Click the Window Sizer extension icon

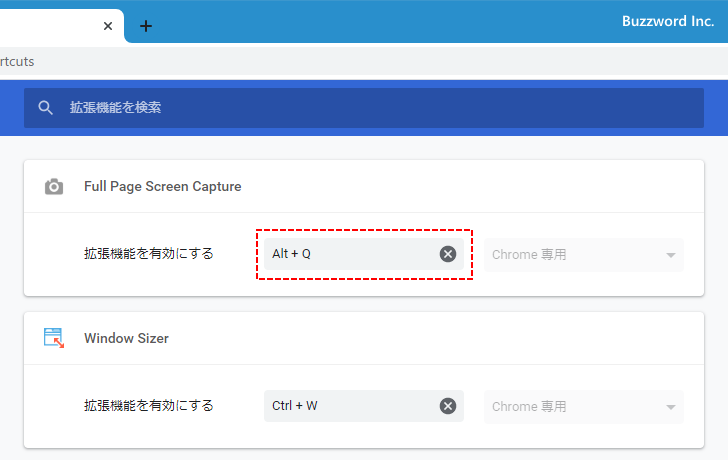tap(54, 338)
